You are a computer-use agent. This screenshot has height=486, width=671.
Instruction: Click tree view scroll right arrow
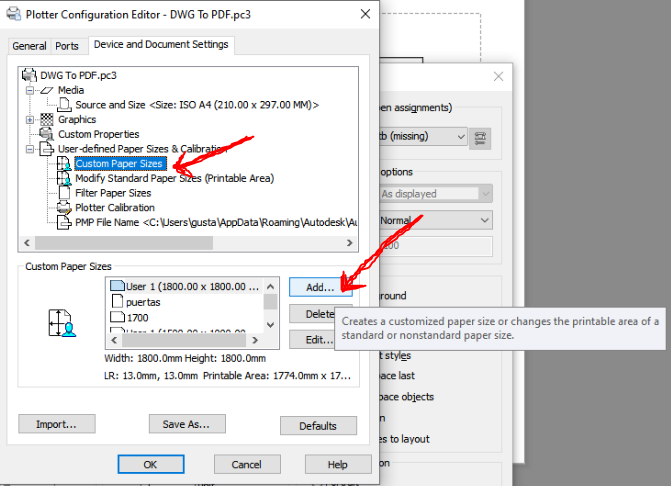coord(350,243)
